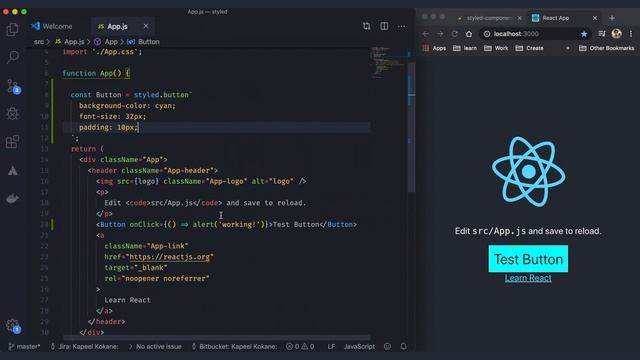The height and width of the screenshot is (360, 640).
Task: Open the Source Control view with badge
Action: (13, 86)
